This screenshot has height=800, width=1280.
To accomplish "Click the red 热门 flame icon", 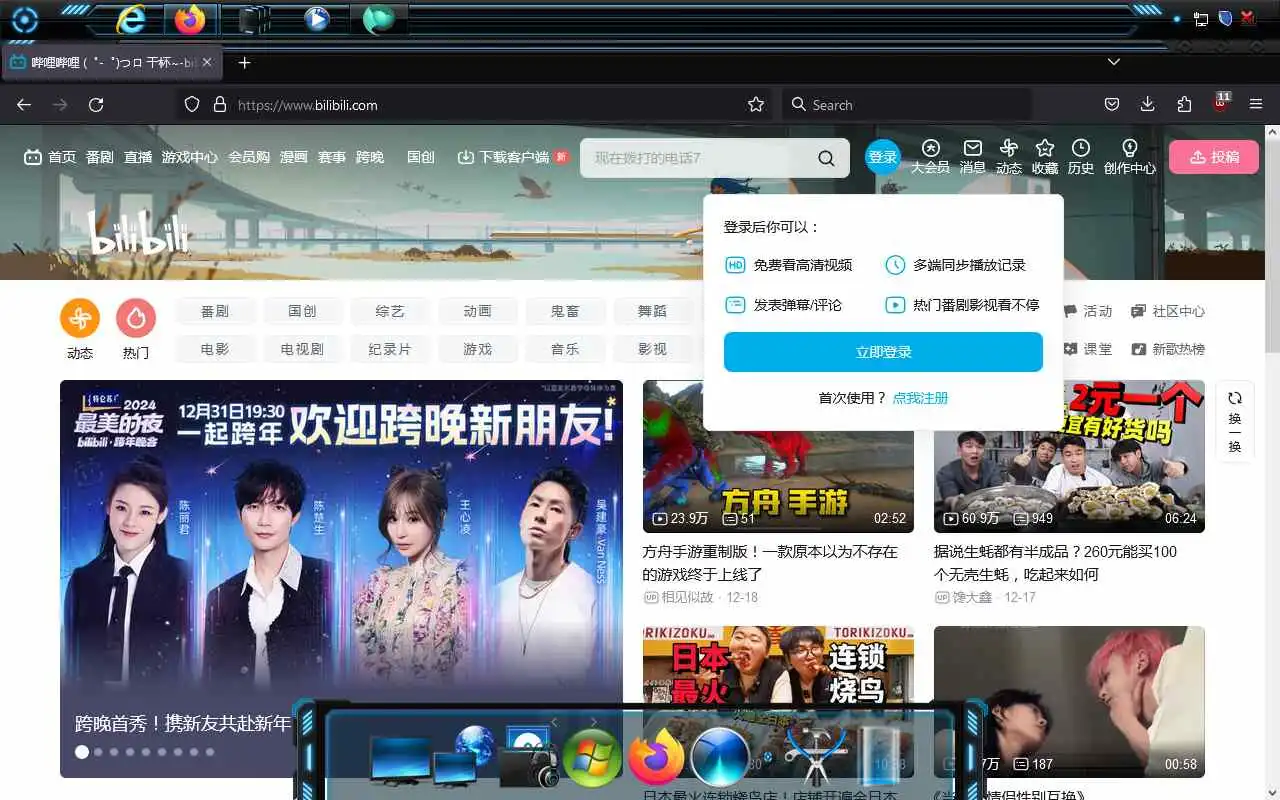I will [136, 318].
